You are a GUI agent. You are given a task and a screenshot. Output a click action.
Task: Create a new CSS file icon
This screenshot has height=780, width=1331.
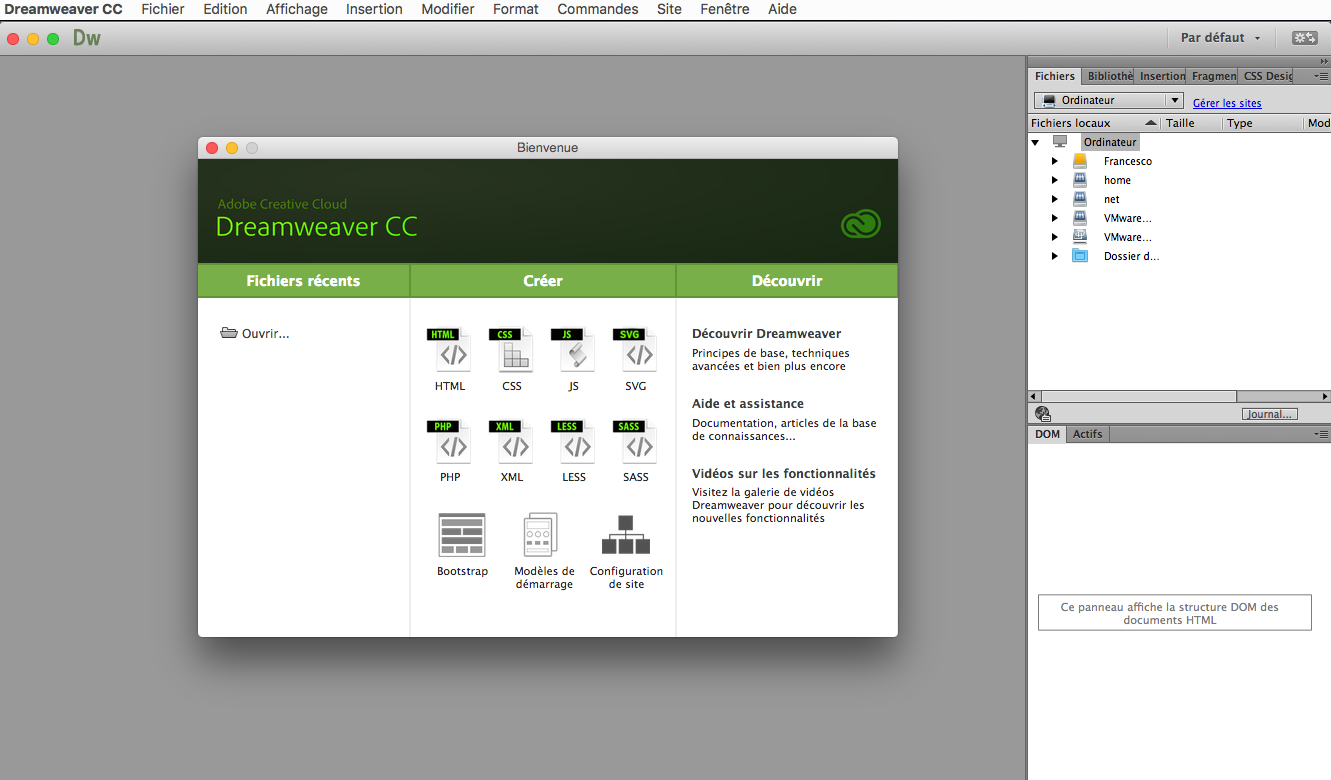(x=511, y=350)
